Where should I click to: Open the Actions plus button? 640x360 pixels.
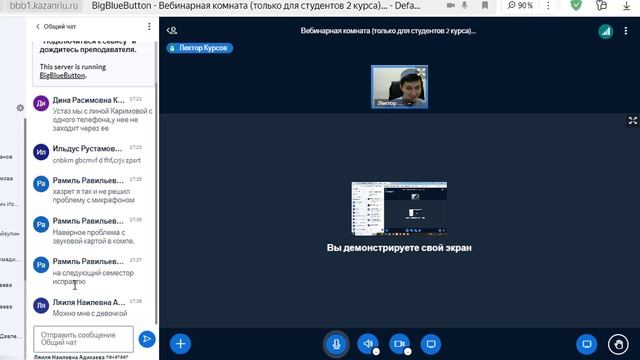pyautogui.click(x=180, y=344)
